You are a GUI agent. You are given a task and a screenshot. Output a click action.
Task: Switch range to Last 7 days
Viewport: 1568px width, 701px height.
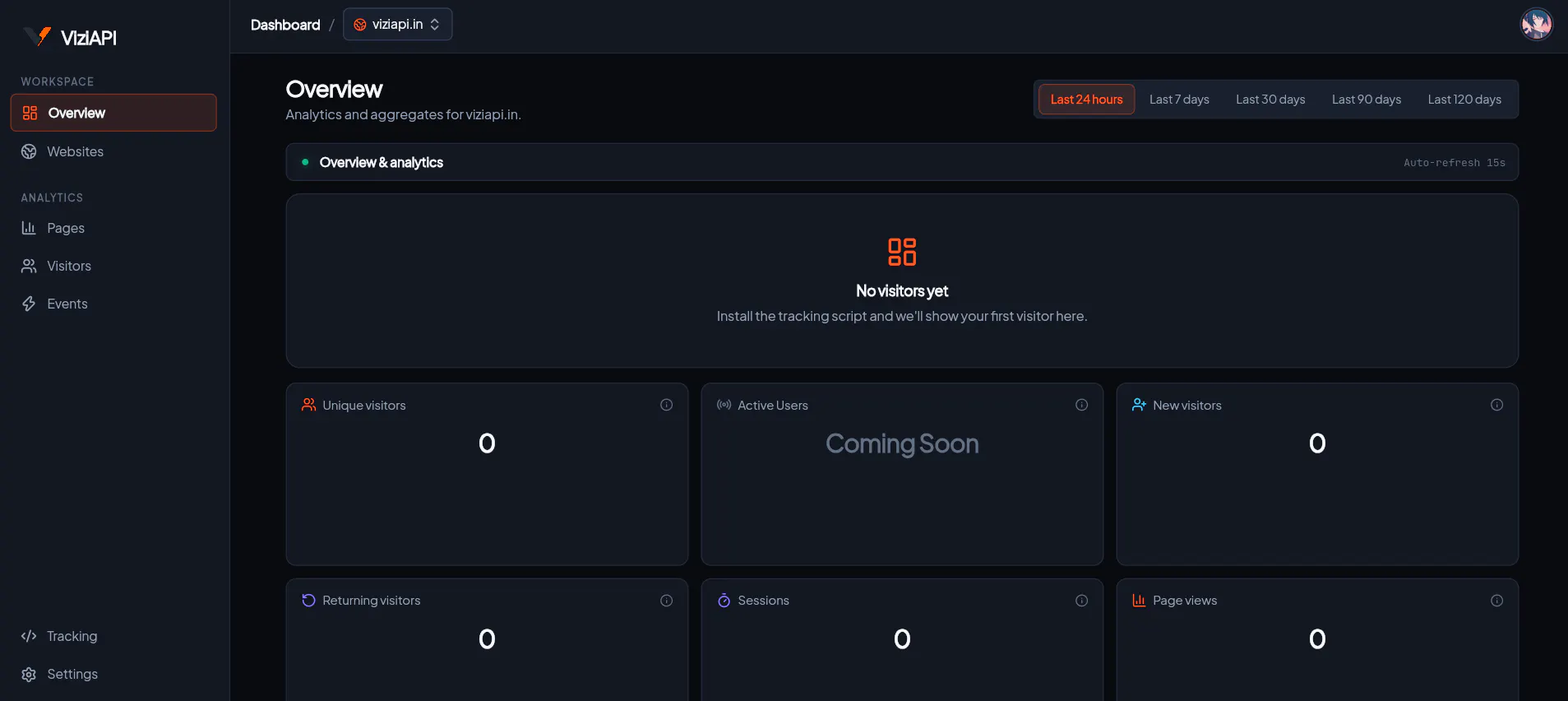point(1179,100)
